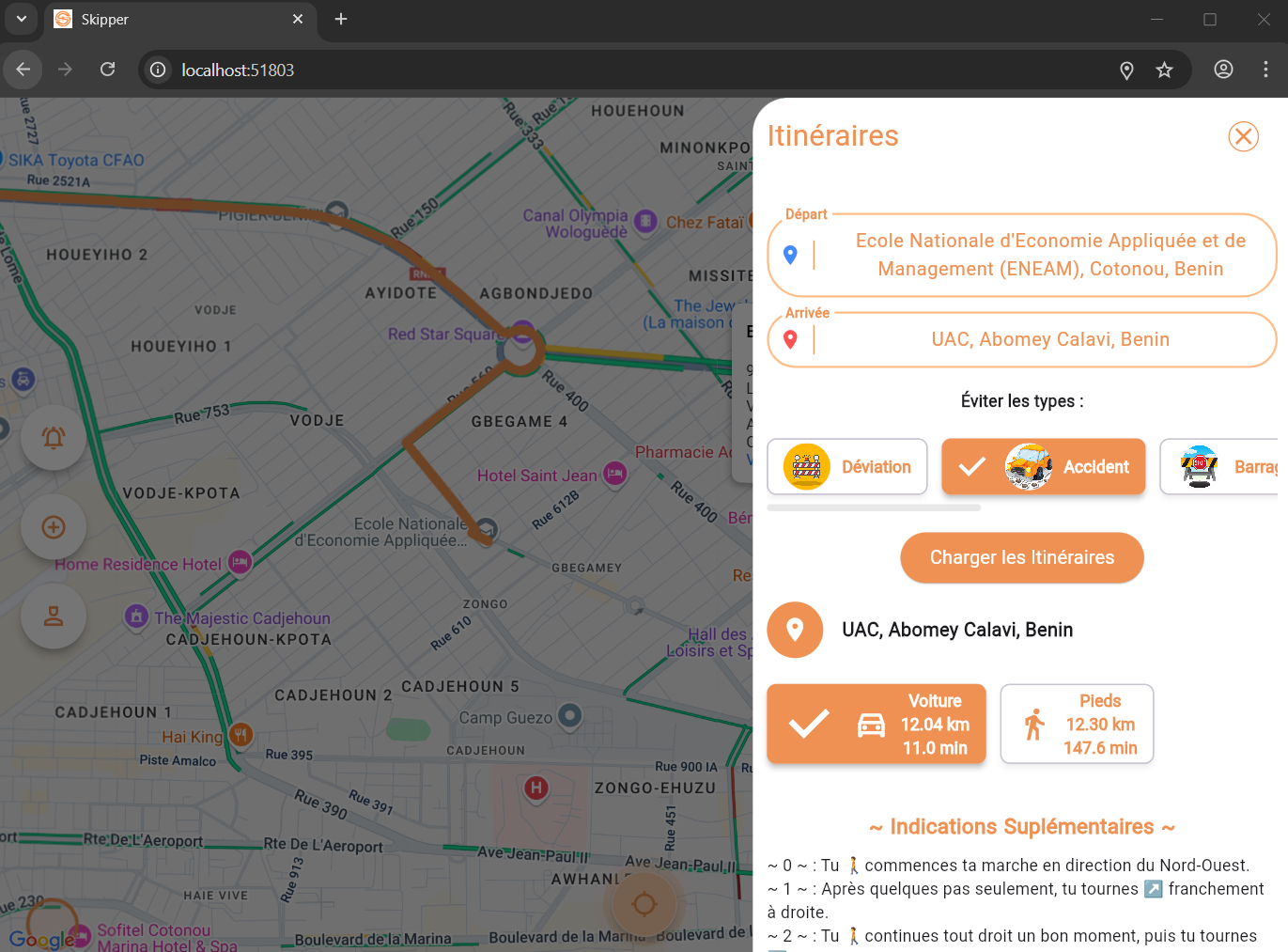Click the Charger les Itinéraires button
The width and height of the screenshot is (1288, 952).
[1021, 557]
